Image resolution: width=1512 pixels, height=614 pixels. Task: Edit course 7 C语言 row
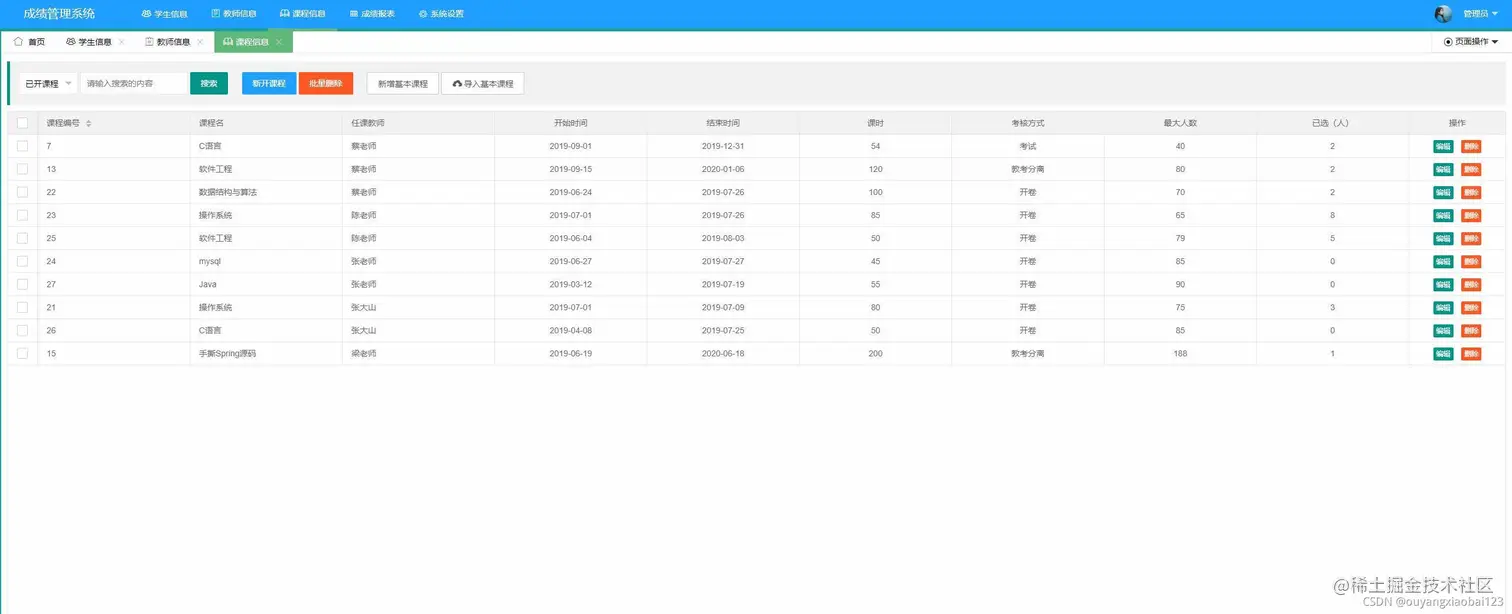click(x=1443, y=146)
